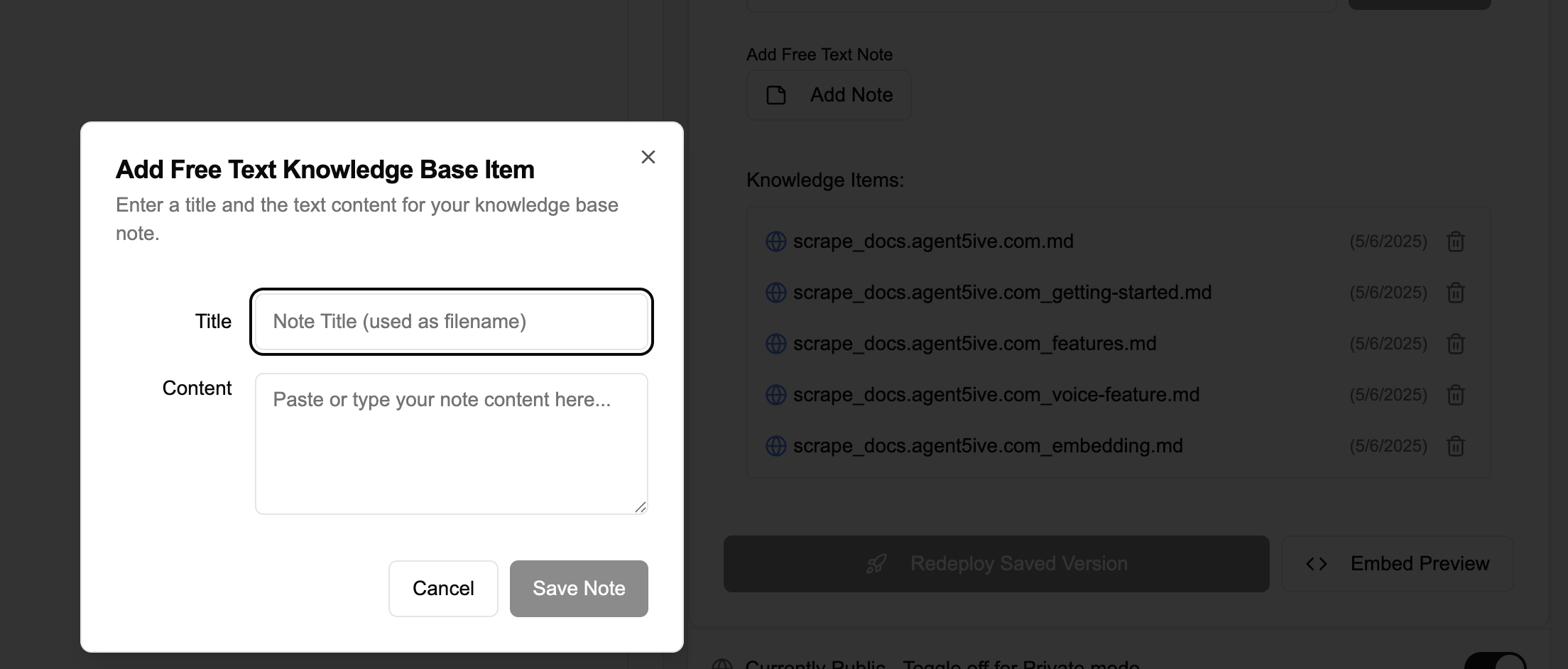Click globe icon beside the embedding.md item
The width and height of the screenshot is (1568, 669).
775,446
